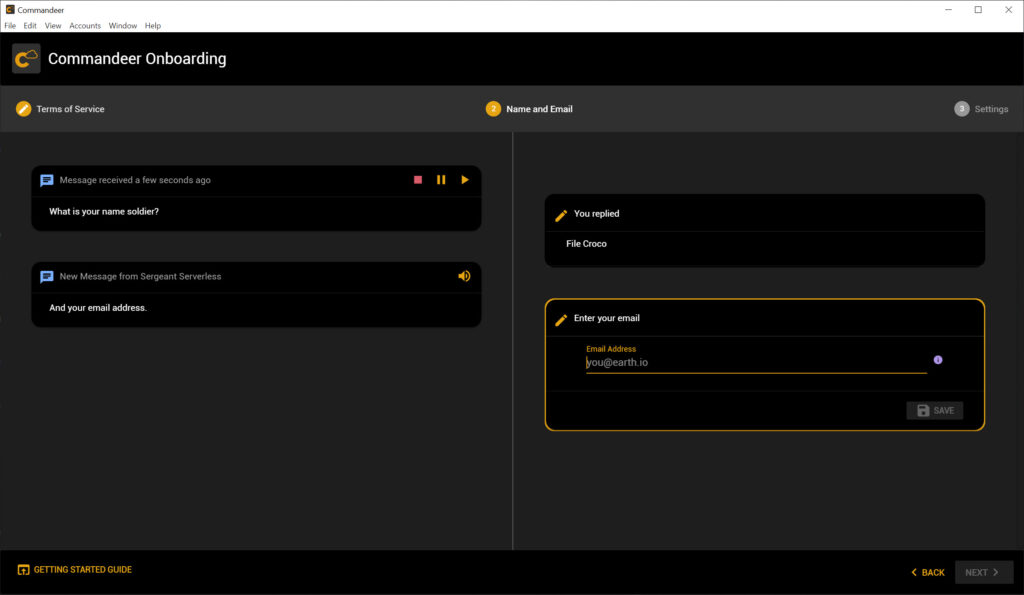This screenshot has height=595, width=1024.
Task: Click the Commandeer title bar app icon
Action: (10, 10)
